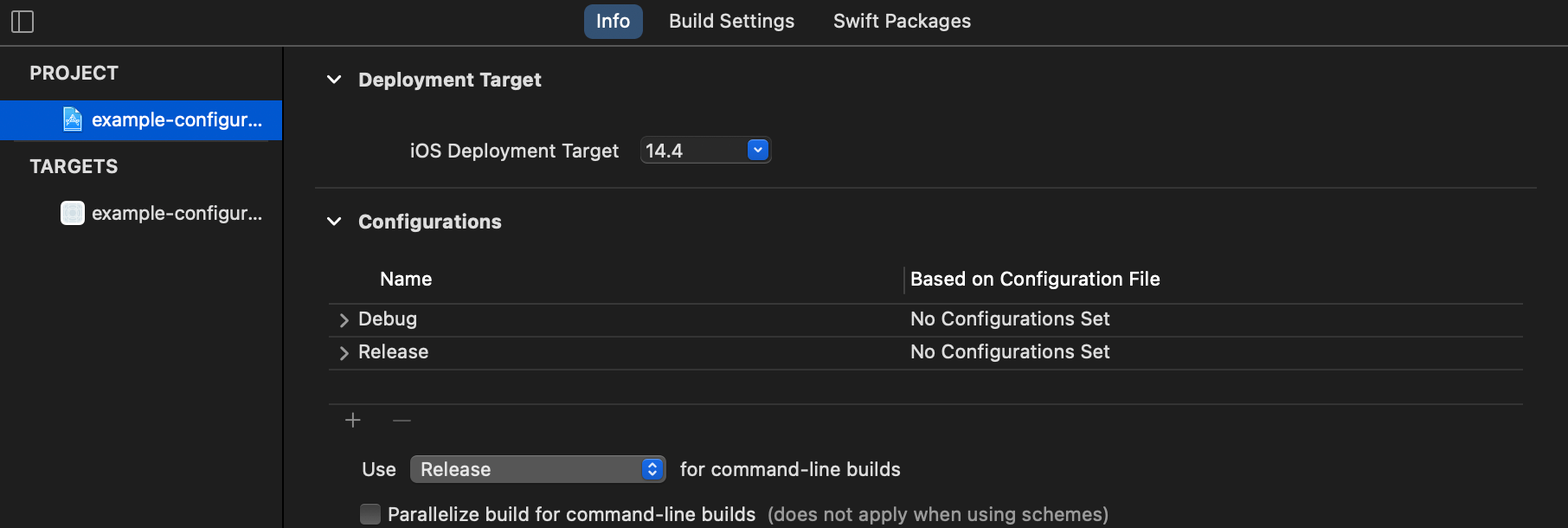Screen dimensions: 1568x528
Task: Collapse the Deployment Target section
Action: 334,80
